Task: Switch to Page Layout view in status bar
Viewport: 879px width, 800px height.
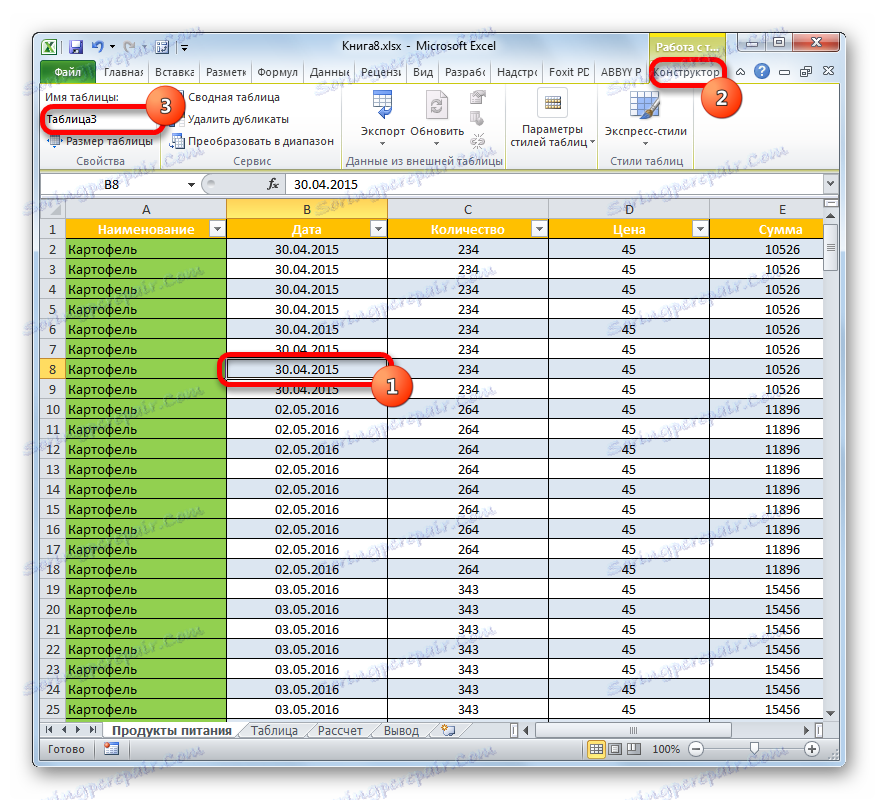Action: pyautogui.click(x=616, y=749)
